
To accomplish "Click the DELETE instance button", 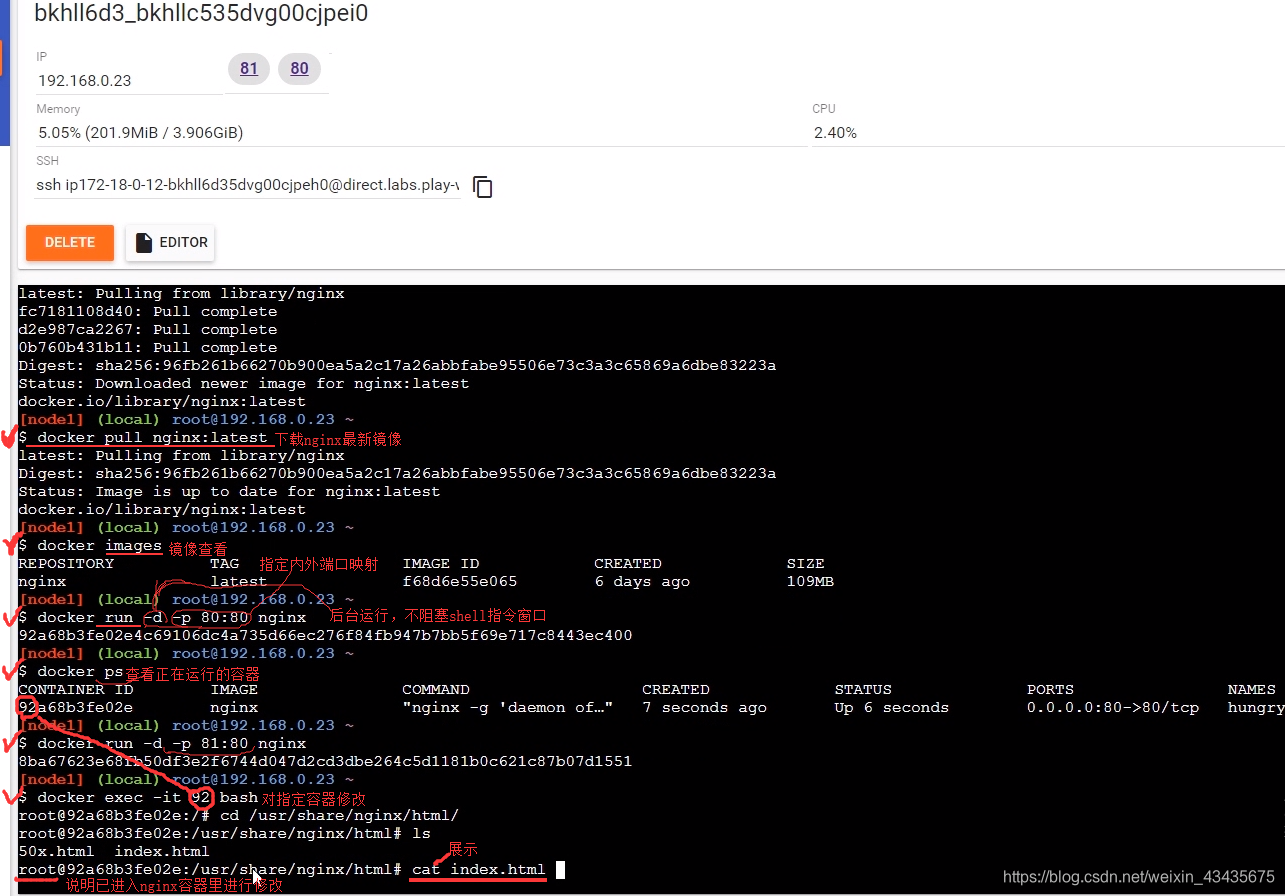I will [x=70, y=242].
